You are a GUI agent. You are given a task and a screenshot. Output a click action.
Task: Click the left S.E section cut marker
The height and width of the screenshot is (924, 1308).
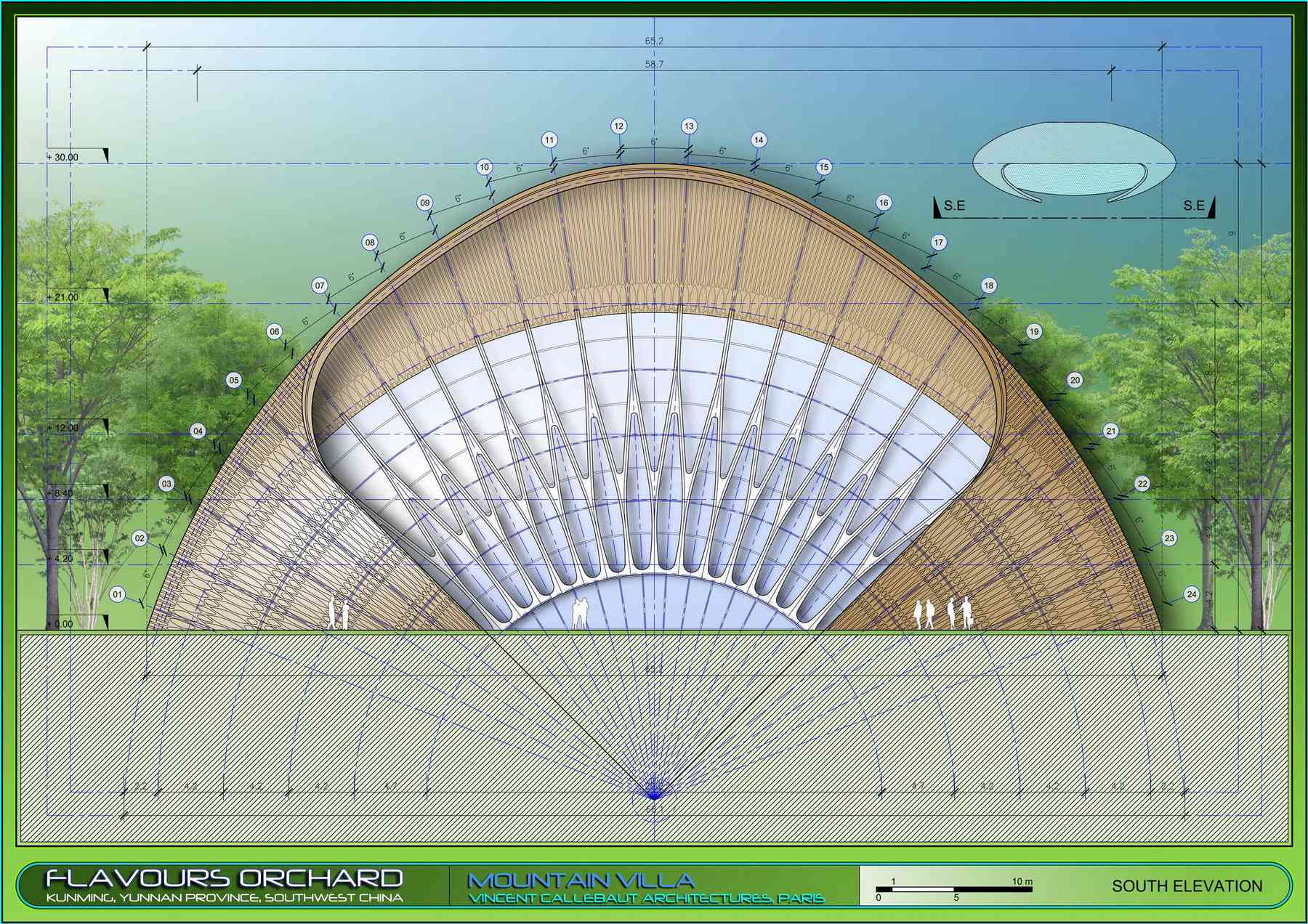tap(952, 206)
